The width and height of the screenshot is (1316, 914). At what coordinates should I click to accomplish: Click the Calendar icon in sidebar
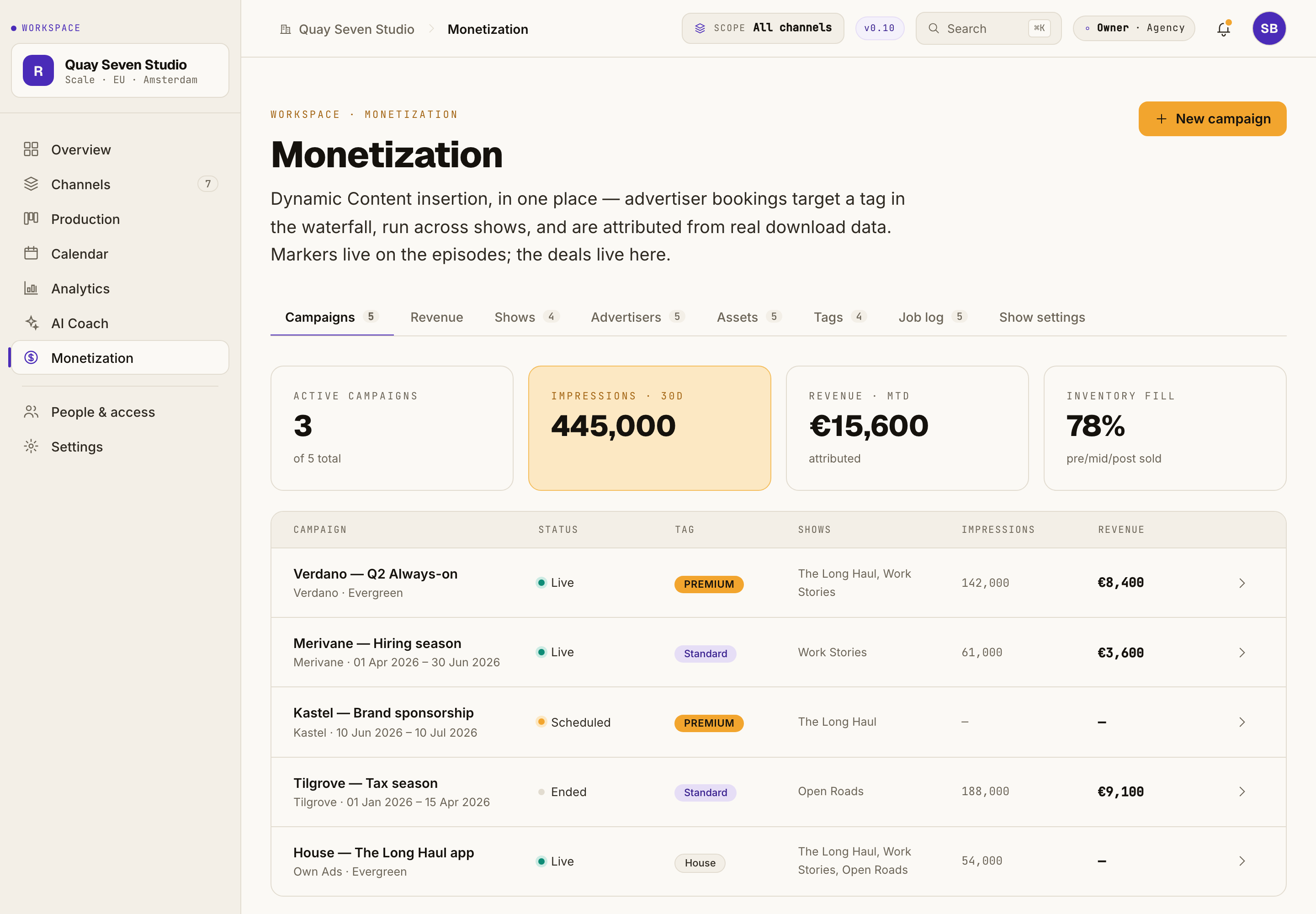pyautogui.click(x=31, y=253)
